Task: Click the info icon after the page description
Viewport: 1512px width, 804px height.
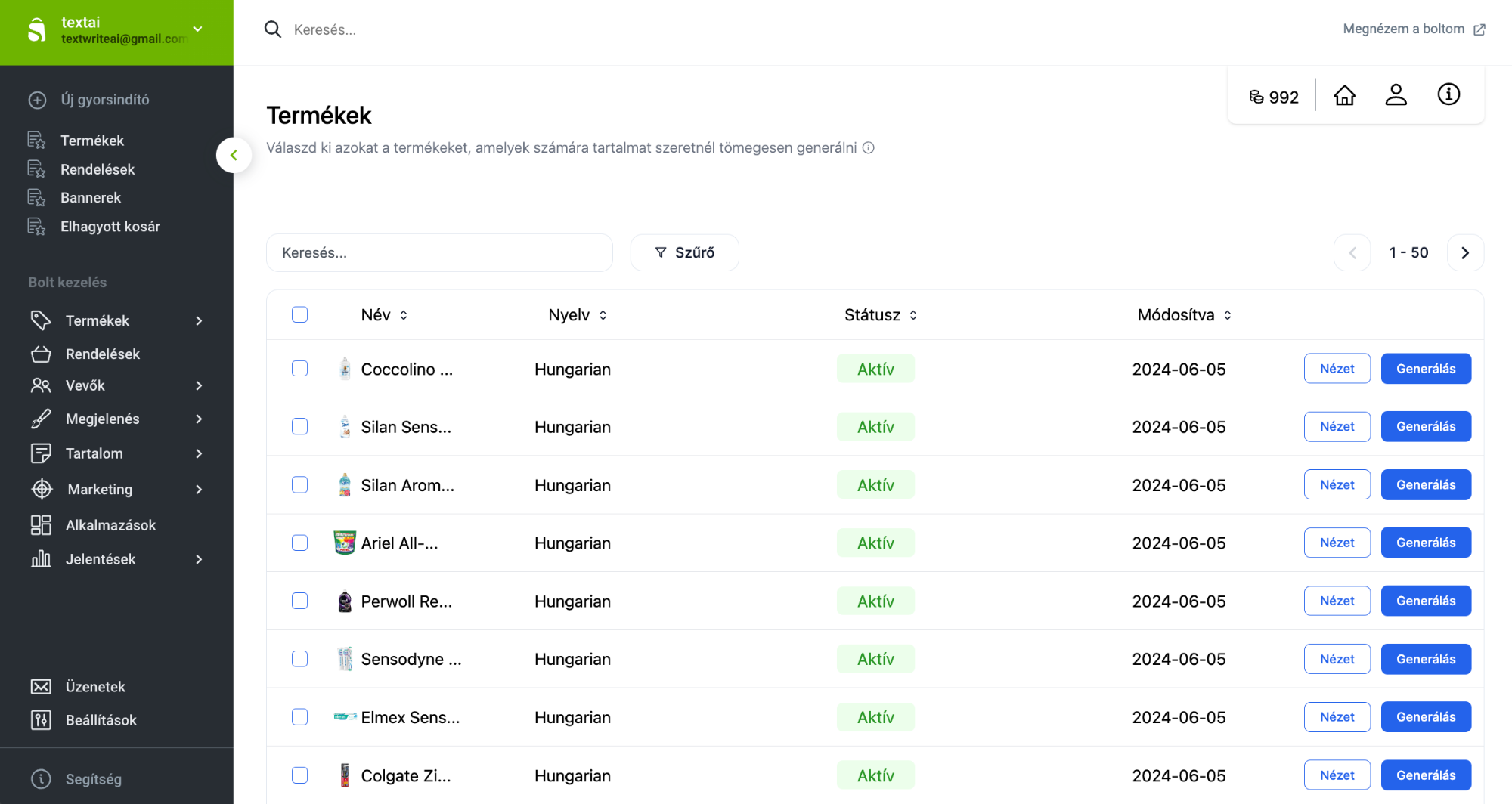Action: pyautogui.click(x=869, y=148)
